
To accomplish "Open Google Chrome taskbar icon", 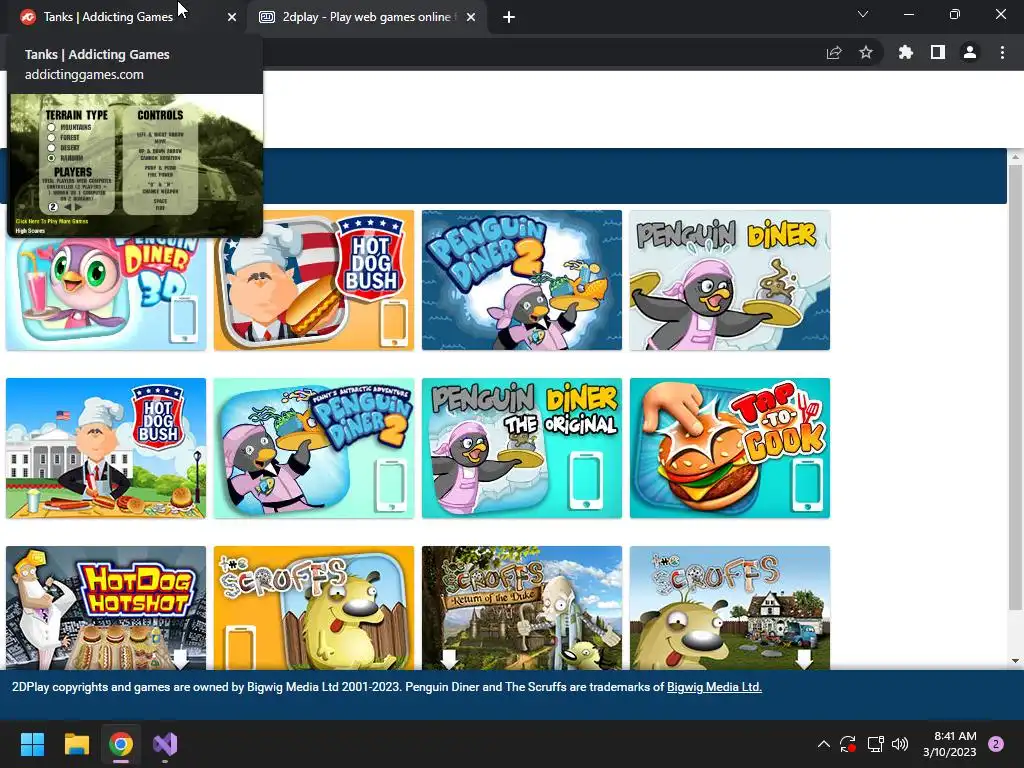I will (121, 744).
